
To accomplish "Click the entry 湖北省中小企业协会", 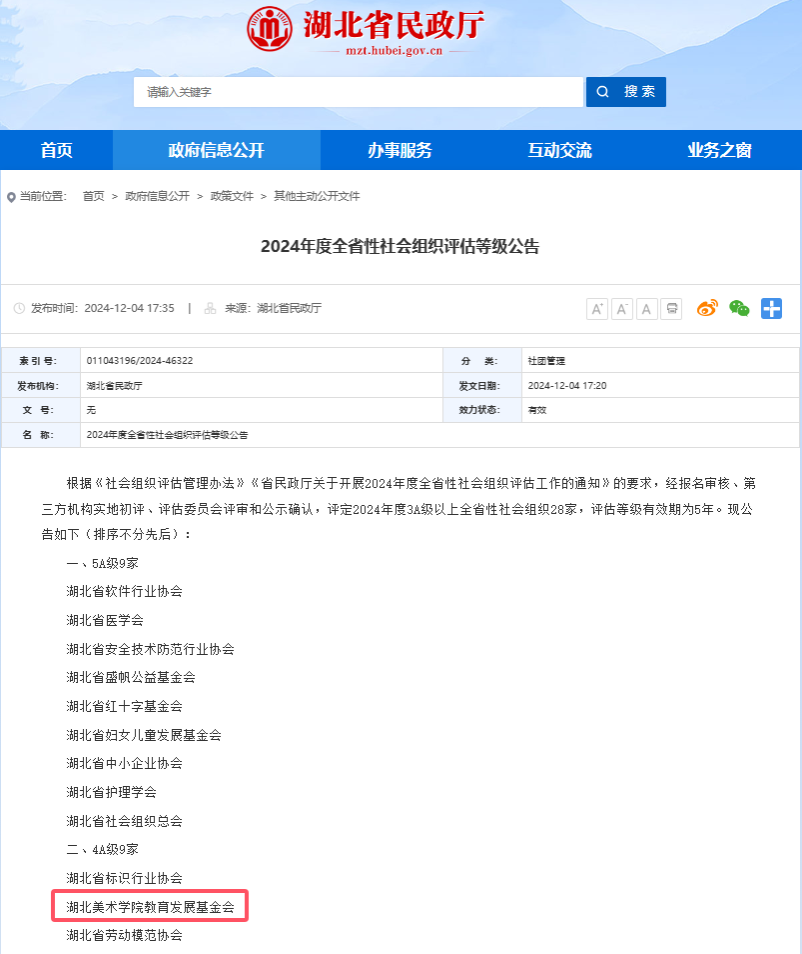I will pos(125,764).
